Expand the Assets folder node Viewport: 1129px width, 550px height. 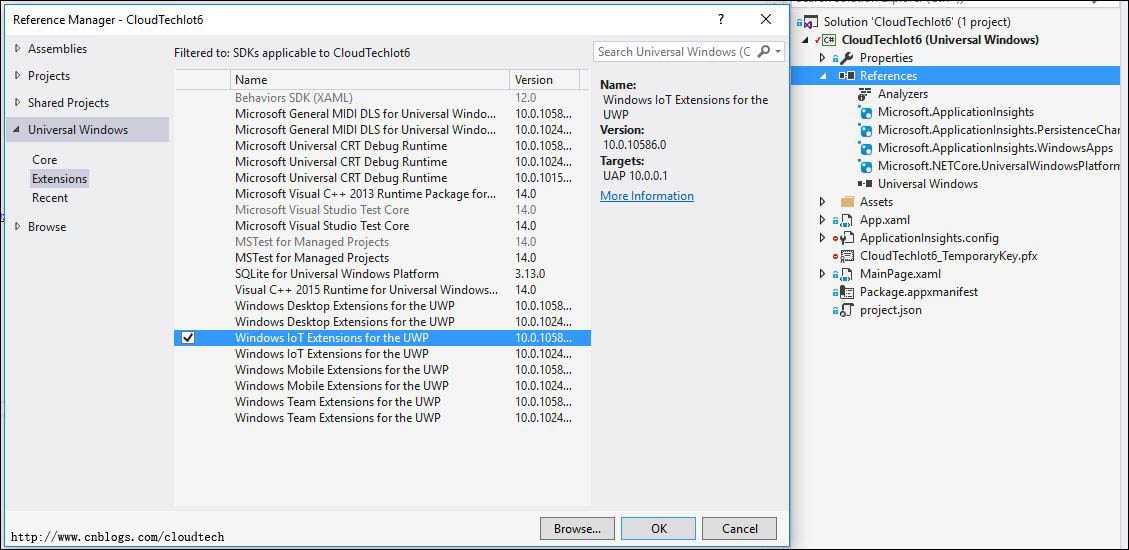click(823, 202)
